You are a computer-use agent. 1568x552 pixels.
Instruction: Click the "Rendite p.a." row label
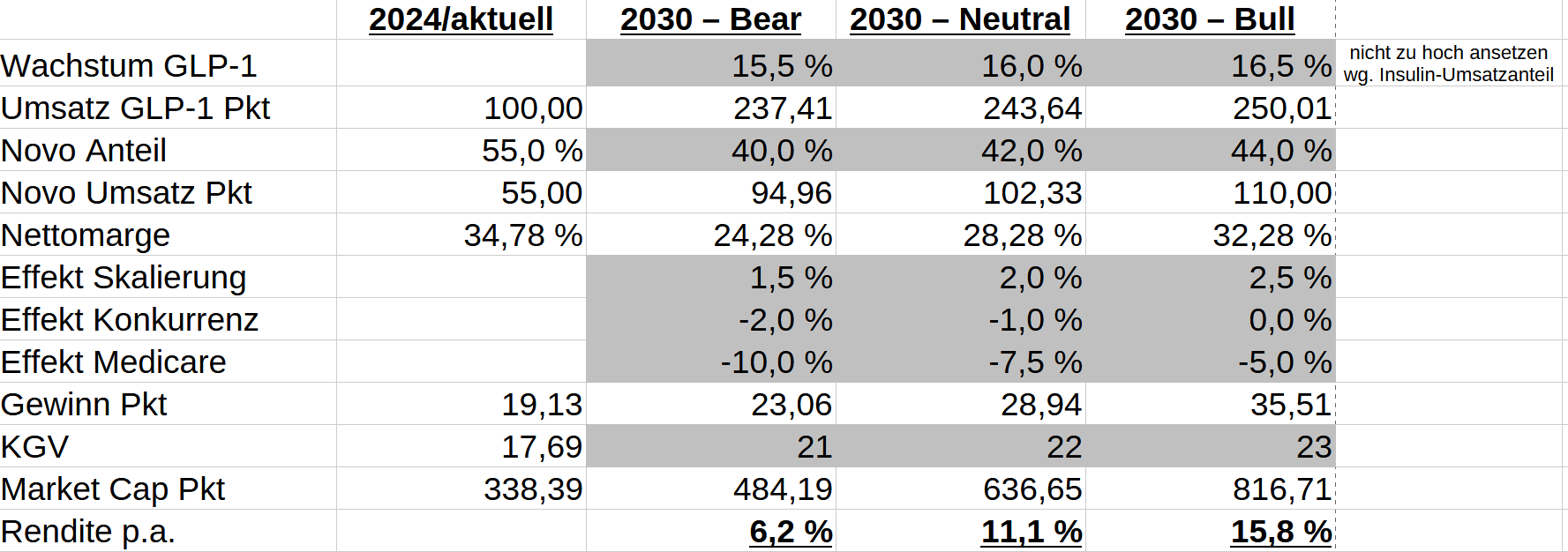(88, 532)
